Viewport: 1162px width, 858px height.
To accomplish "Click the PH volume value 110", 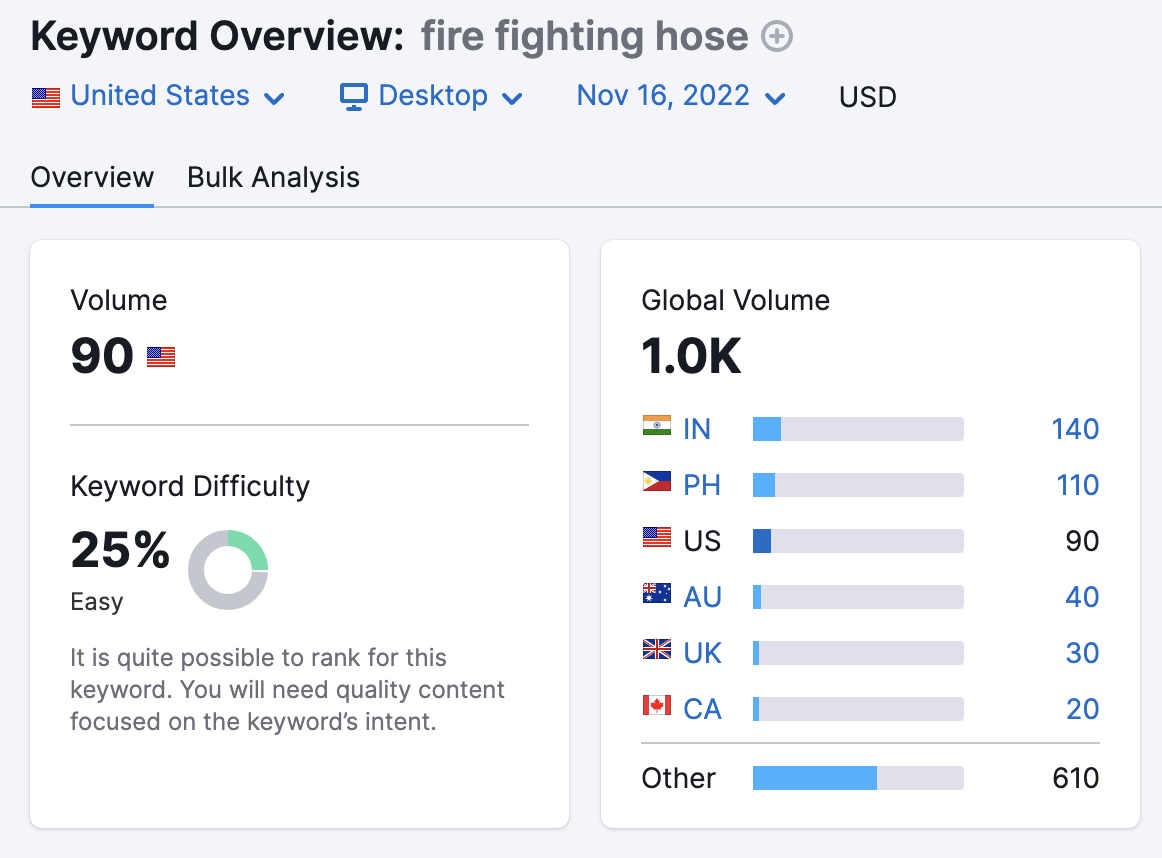I will click(x=1077, y=485).
